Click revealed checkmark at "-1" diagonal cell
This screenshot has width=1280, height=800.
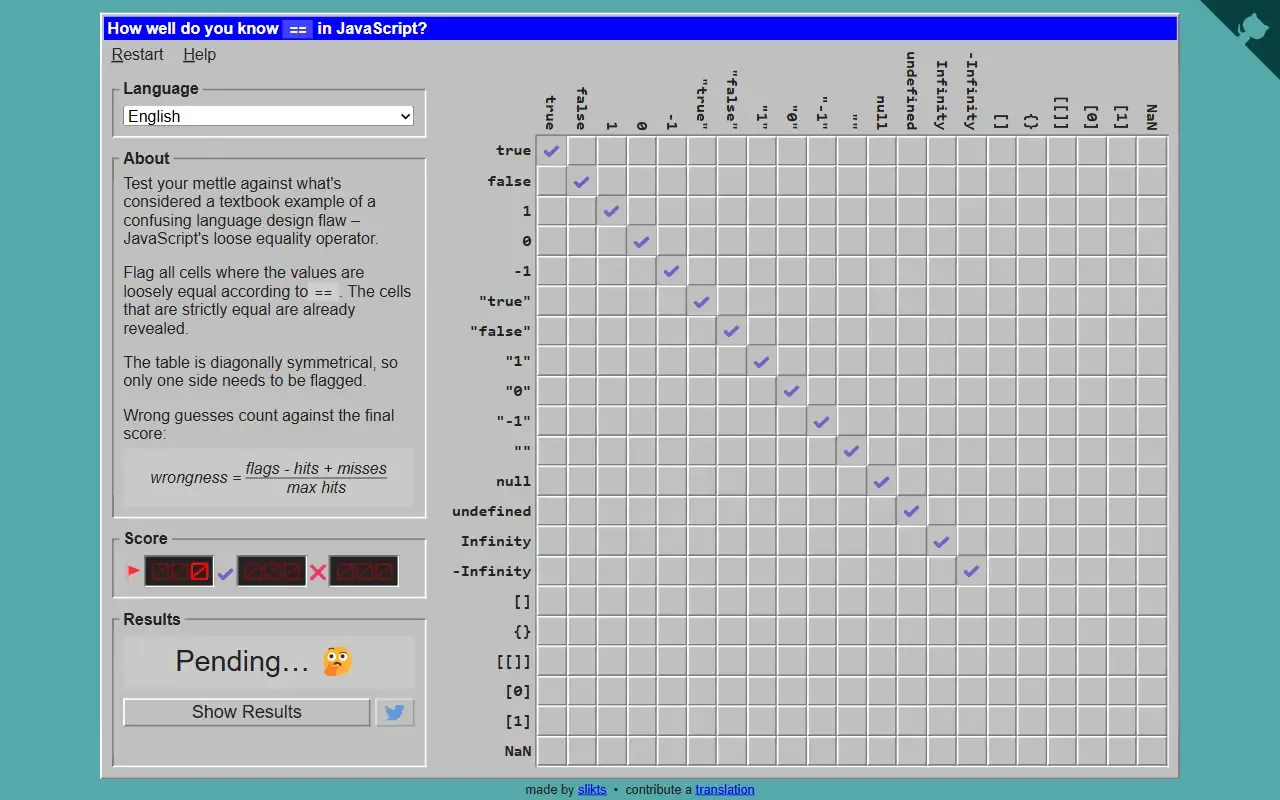pyautogui.click(x=822, y=421)
